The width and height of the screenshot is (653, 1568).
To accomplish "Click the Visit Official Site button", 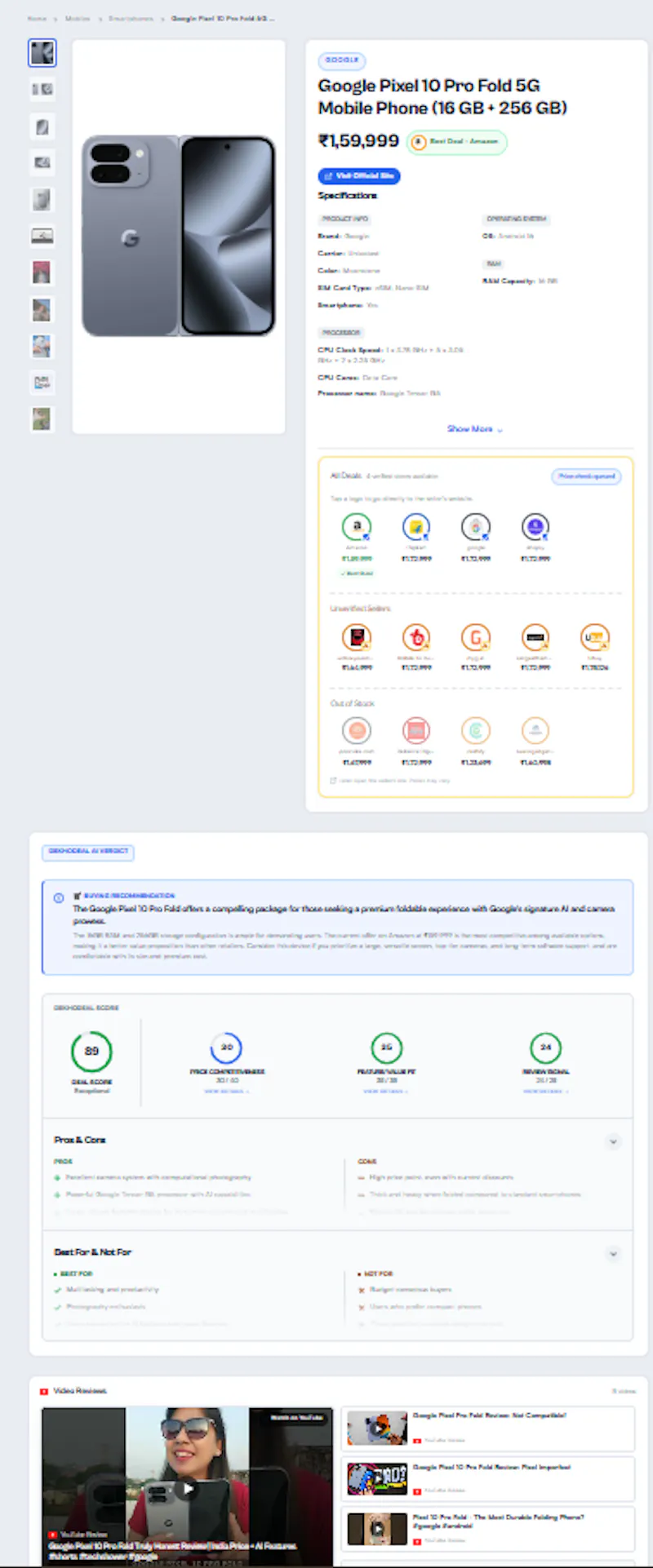I will 359,176.
